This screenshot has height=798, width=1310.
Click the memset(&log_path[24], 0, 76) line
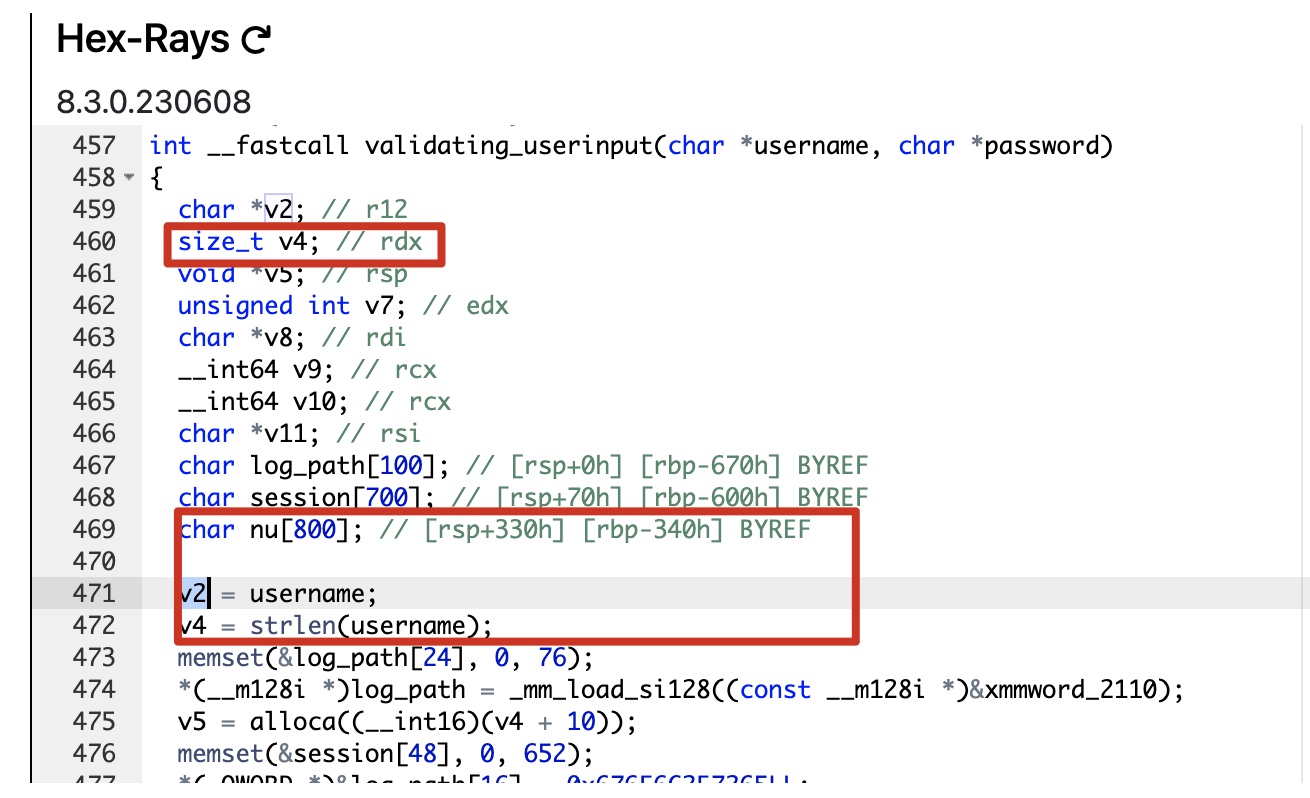pyautogui.click(x=386, y=658)
